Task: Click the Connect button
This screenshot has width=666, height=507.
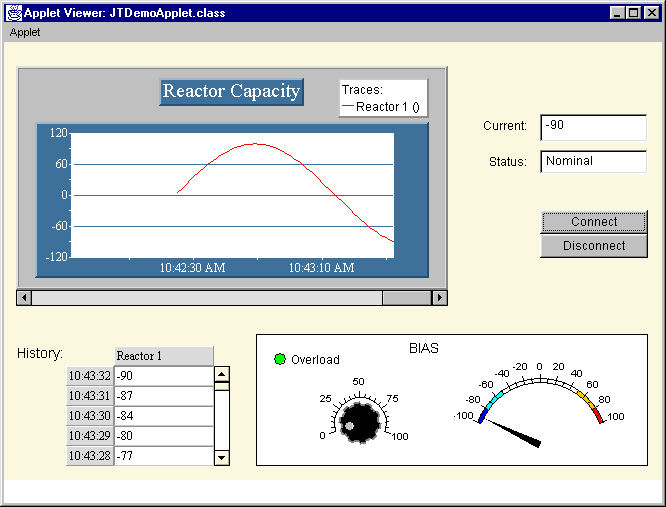Action: click(x=594, y=222)
